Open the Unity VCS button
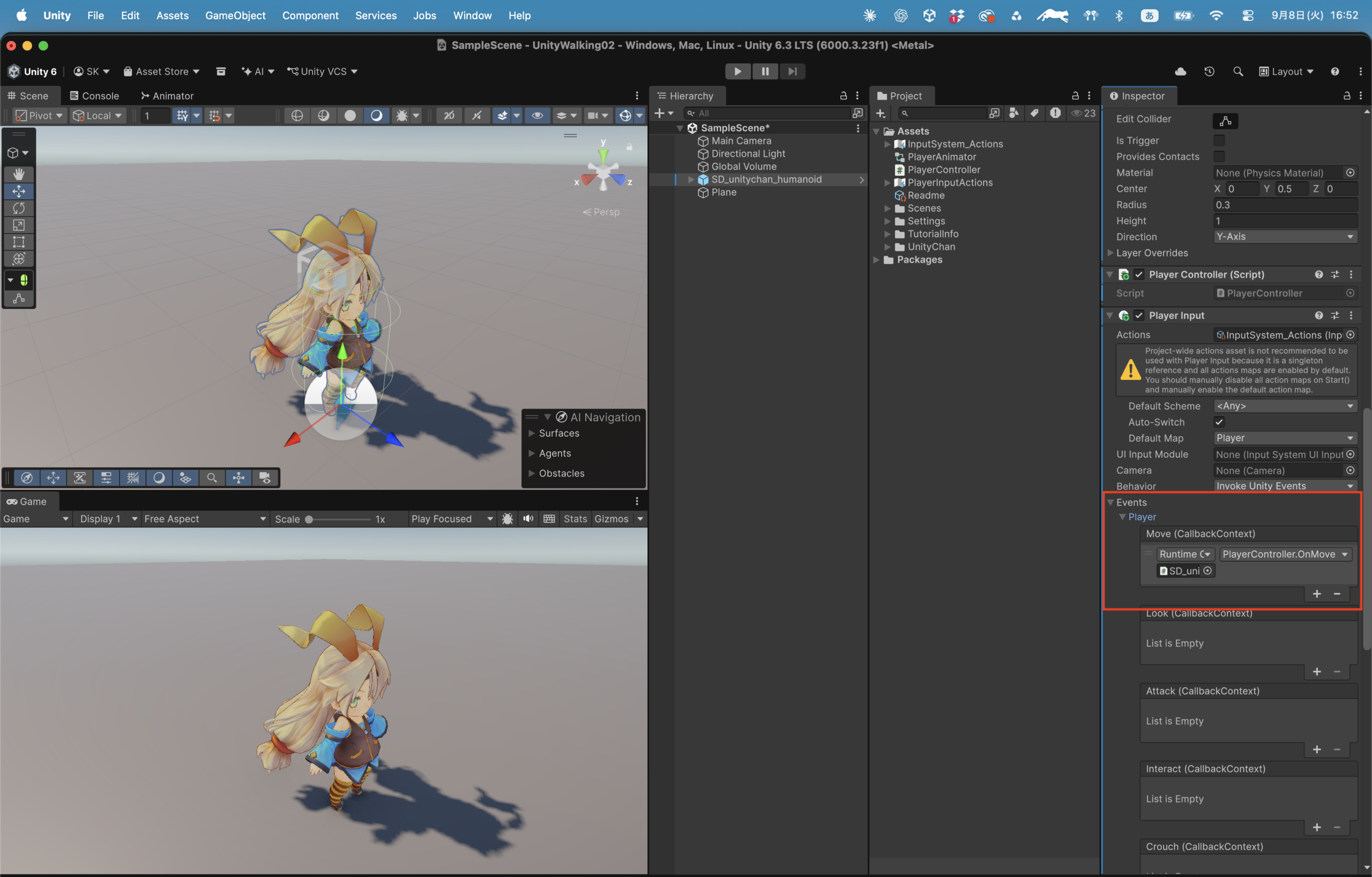Screen dimensions: 1372x877 tap(322, 71)
